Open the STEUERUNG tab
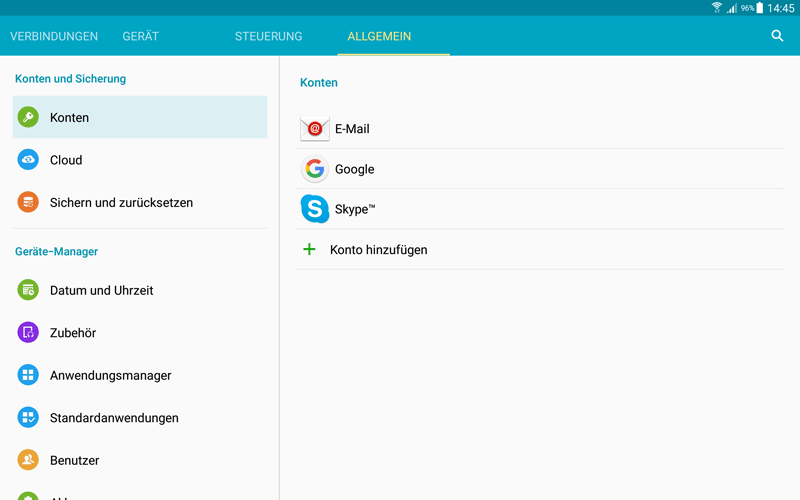The image size is (800, 500). (x=268, y=36)
